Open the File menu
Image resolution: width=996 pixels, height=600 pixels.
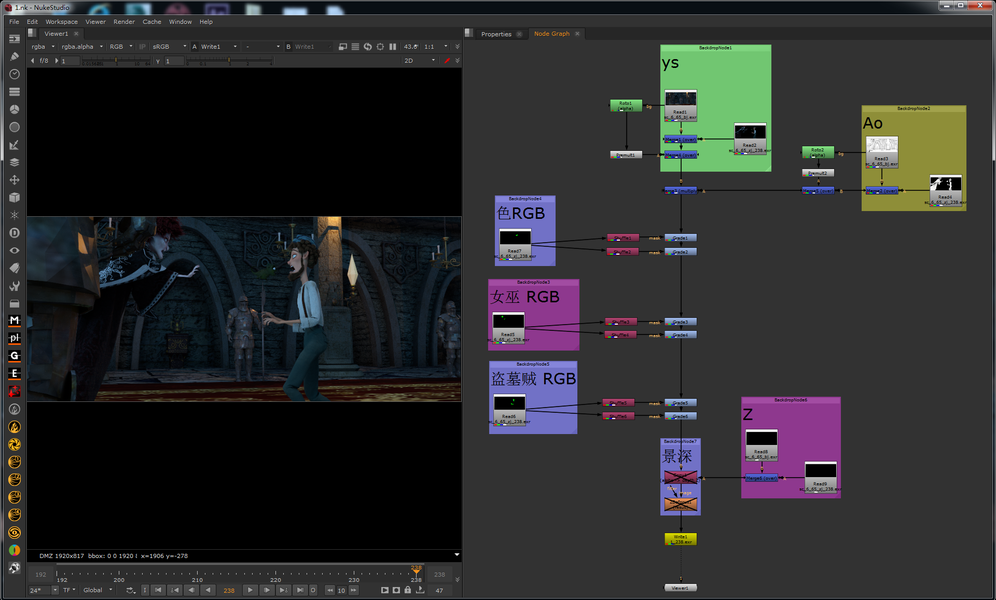coord(14,22)
